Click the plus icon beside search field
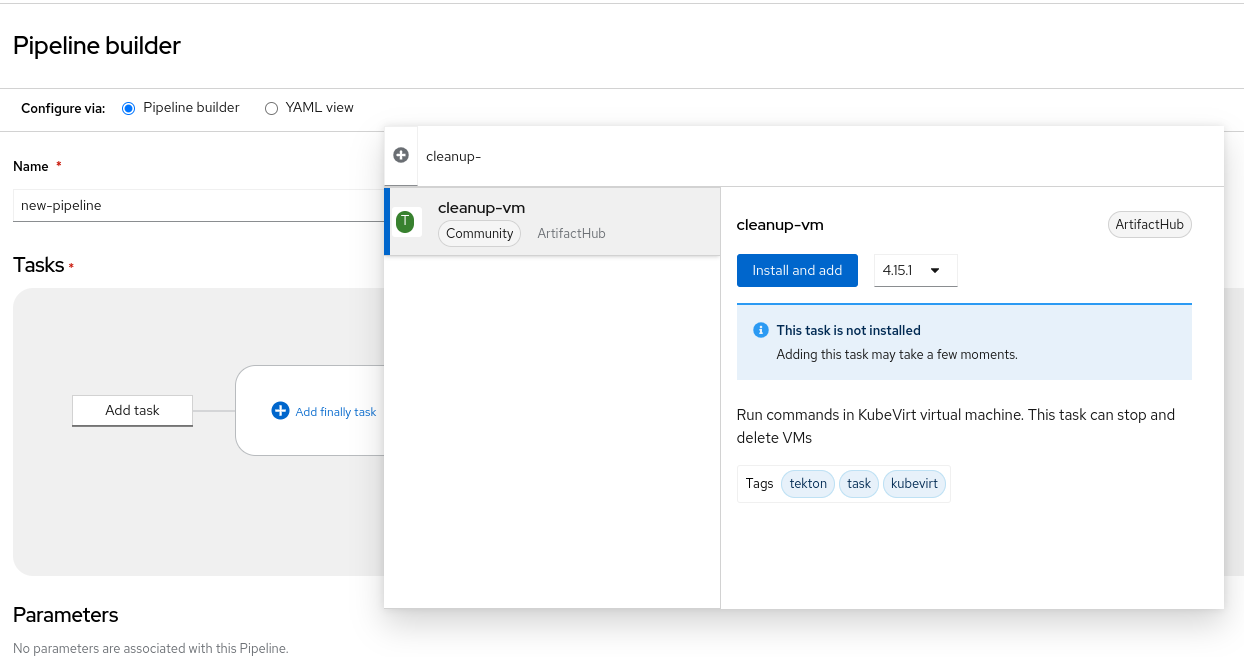The image size is (1244, 657). pos(401,155)
